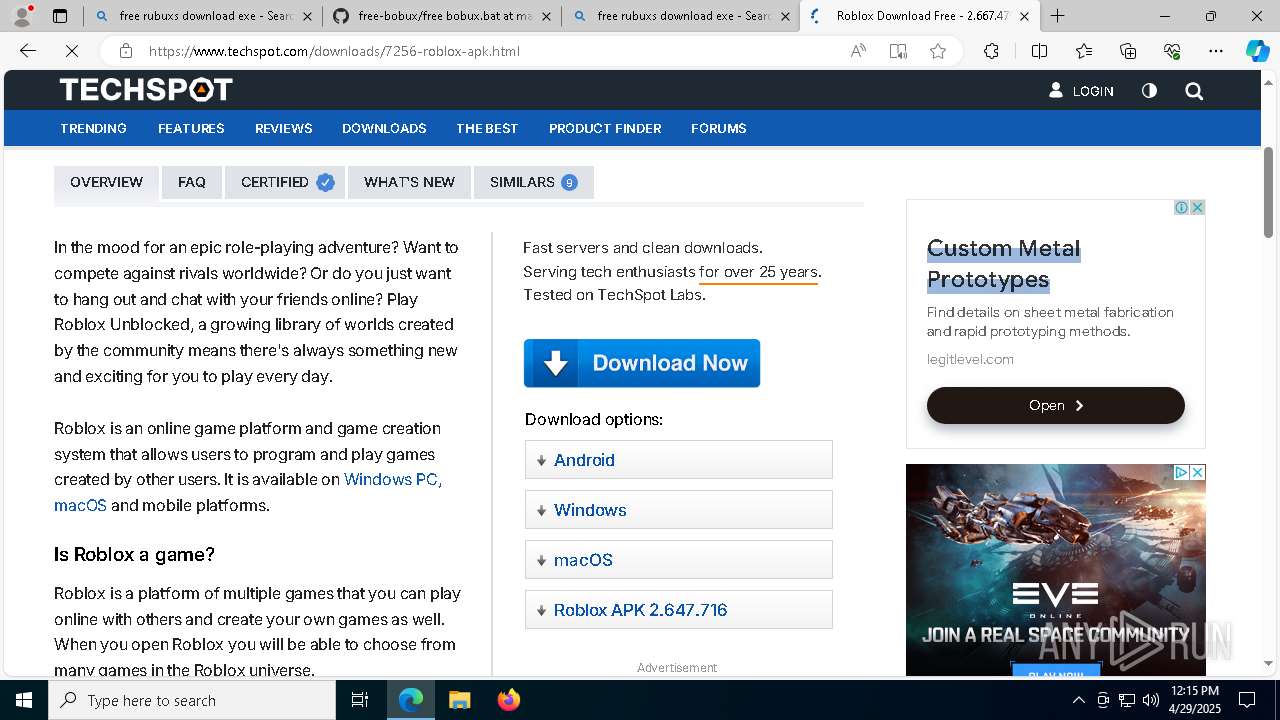This screenshot has height=720, width=1280.
Task: Switch to What's New tab
Action: 409,182
